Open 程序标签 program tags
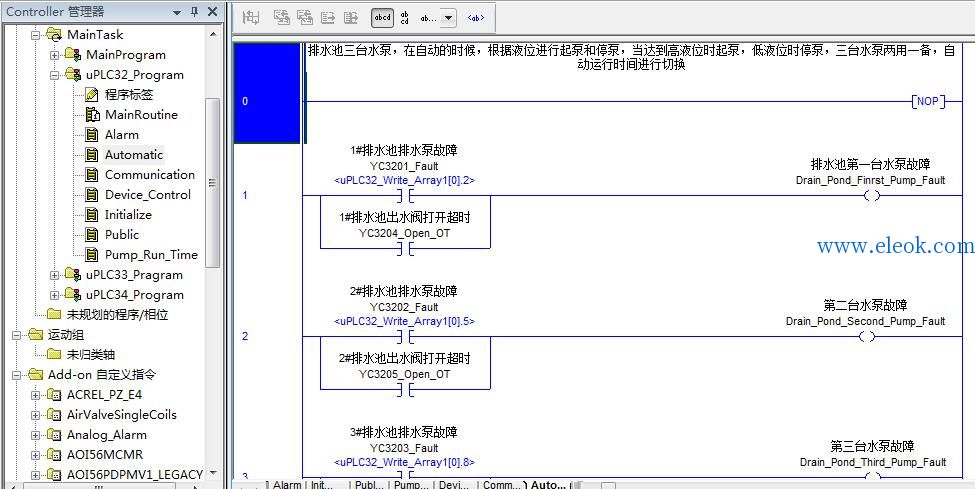 point(129,95)
